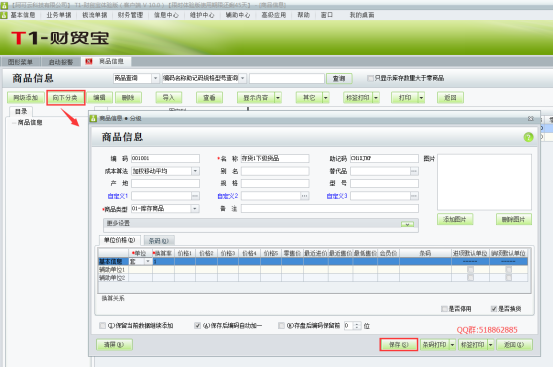Click the main toolbar 返回 button

pos(450,98)
